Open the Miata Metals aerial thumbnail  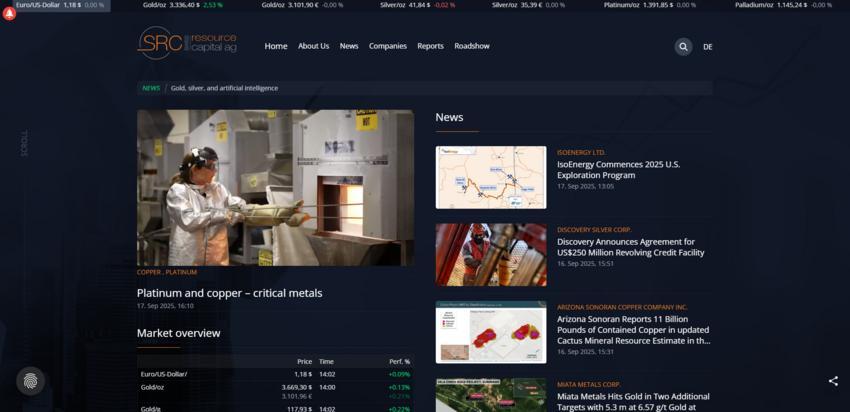click(491, 395)
